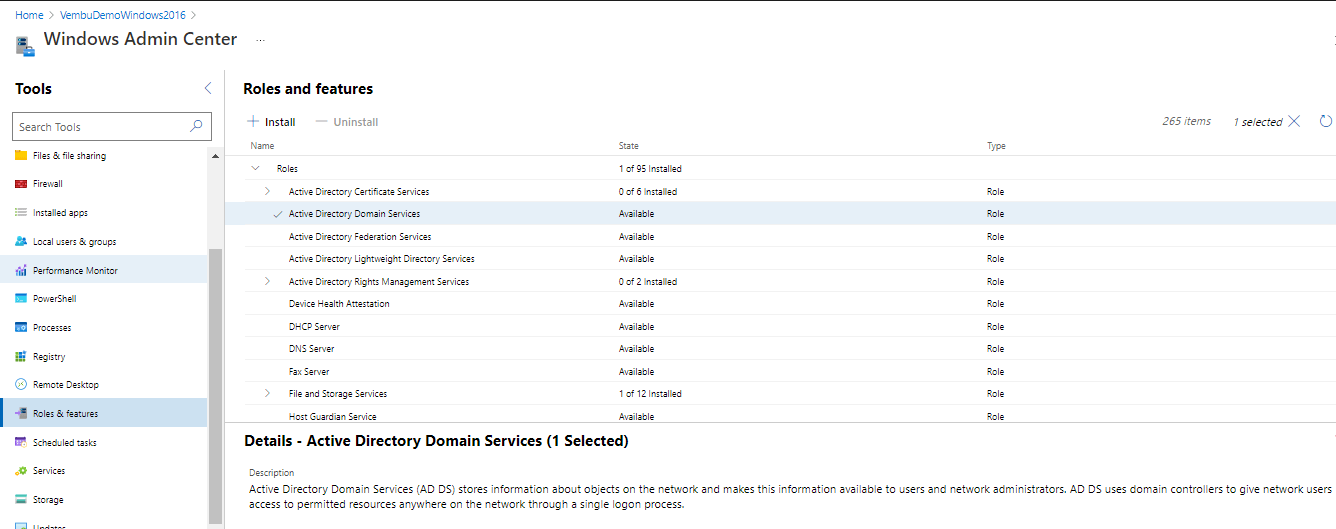Open the Registry tool

point(49,357)
